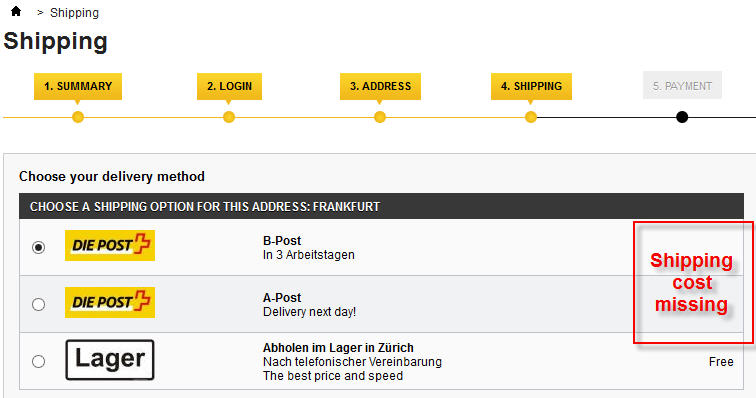Screen dimensions: 756x398
Task: Select the B-Post radio button
Action: [39, 247]
